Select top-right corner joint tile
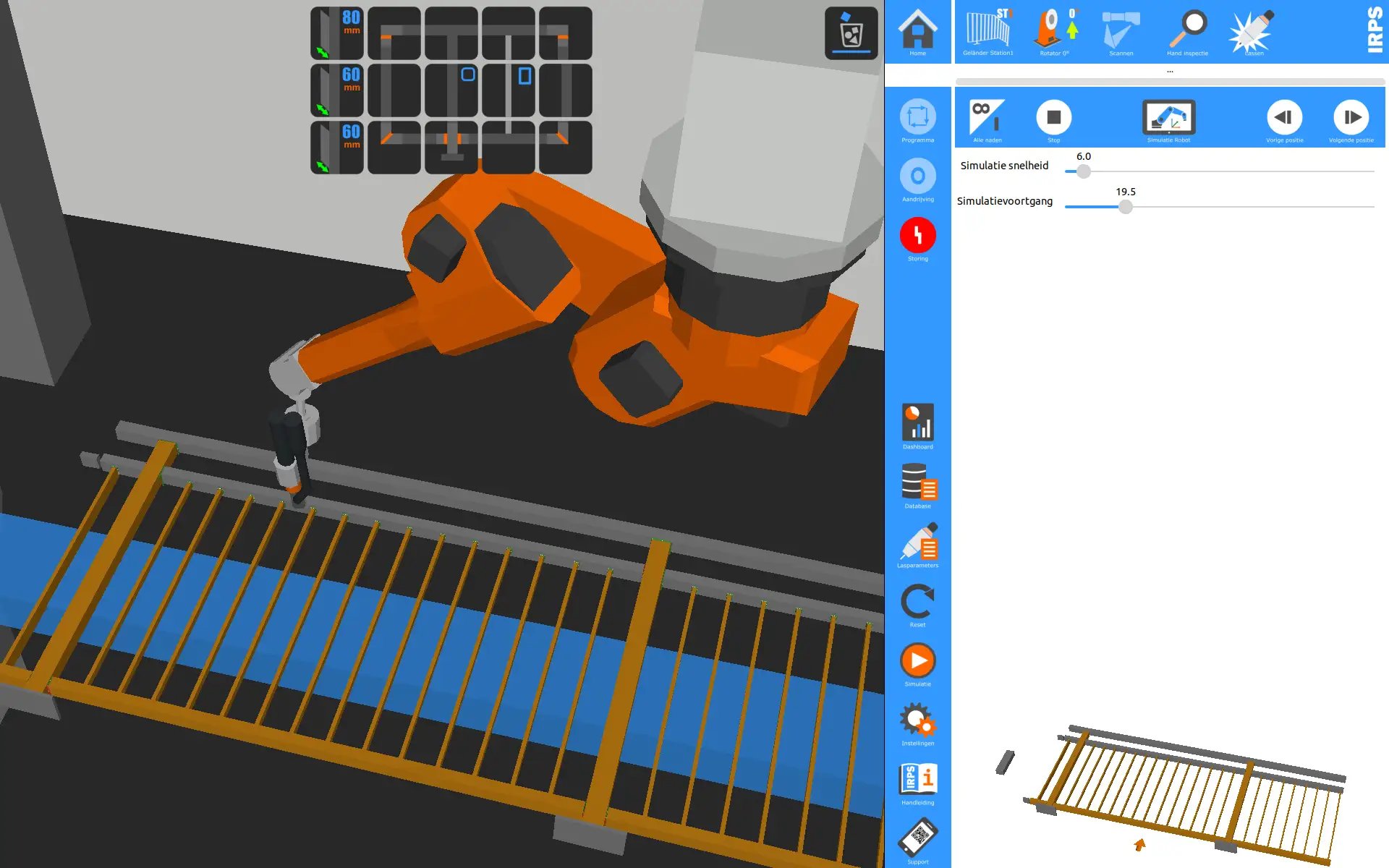Viewport: 1389px width, 868px height. 566,33
